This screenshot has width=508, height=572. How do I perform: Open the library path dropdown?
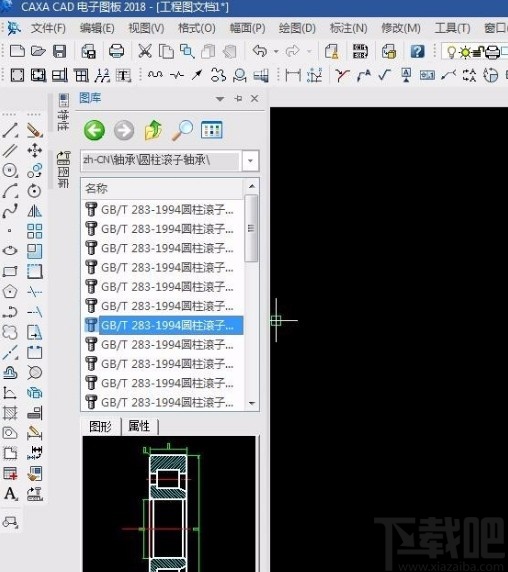click(x=250, y=161)
